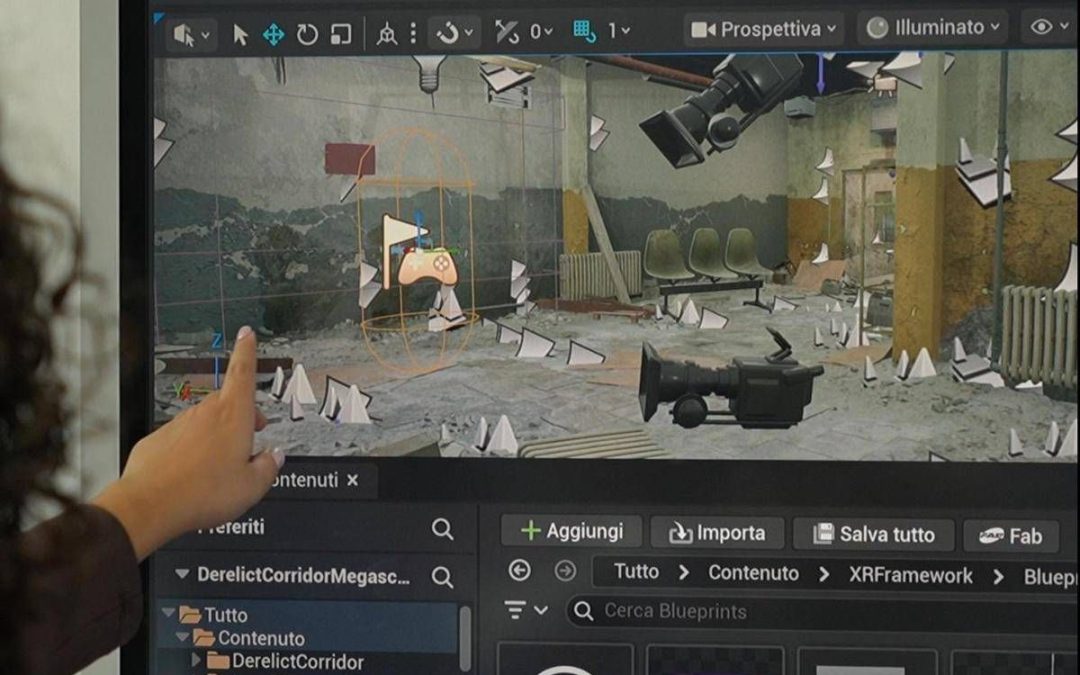Select the ceiling-mounted camera actor
The width and height of the screenshot is (1080, 675).
[x=720, y=110]
